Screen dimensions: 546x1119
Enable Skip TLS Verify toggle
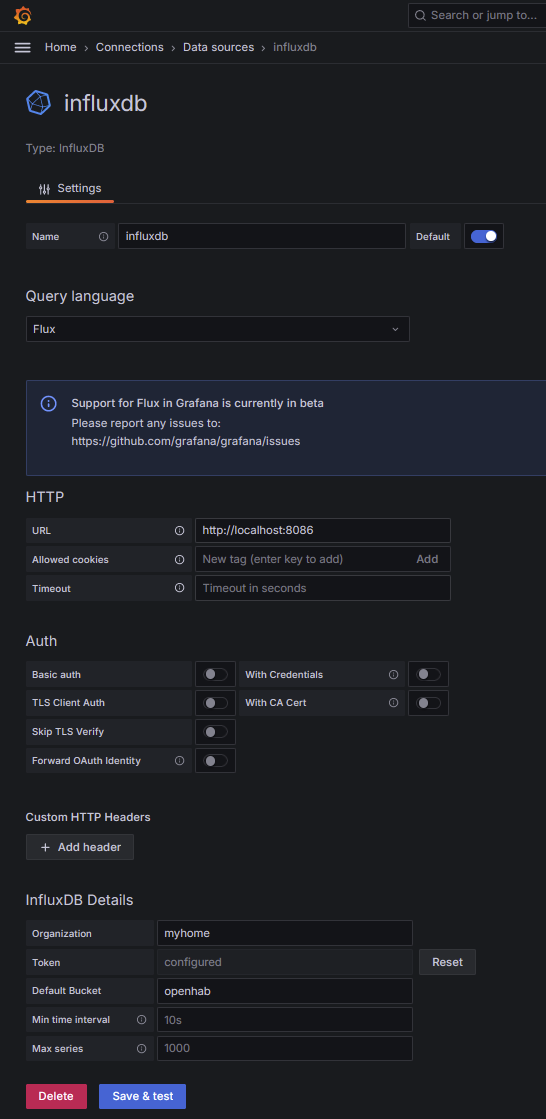(216, 731)
